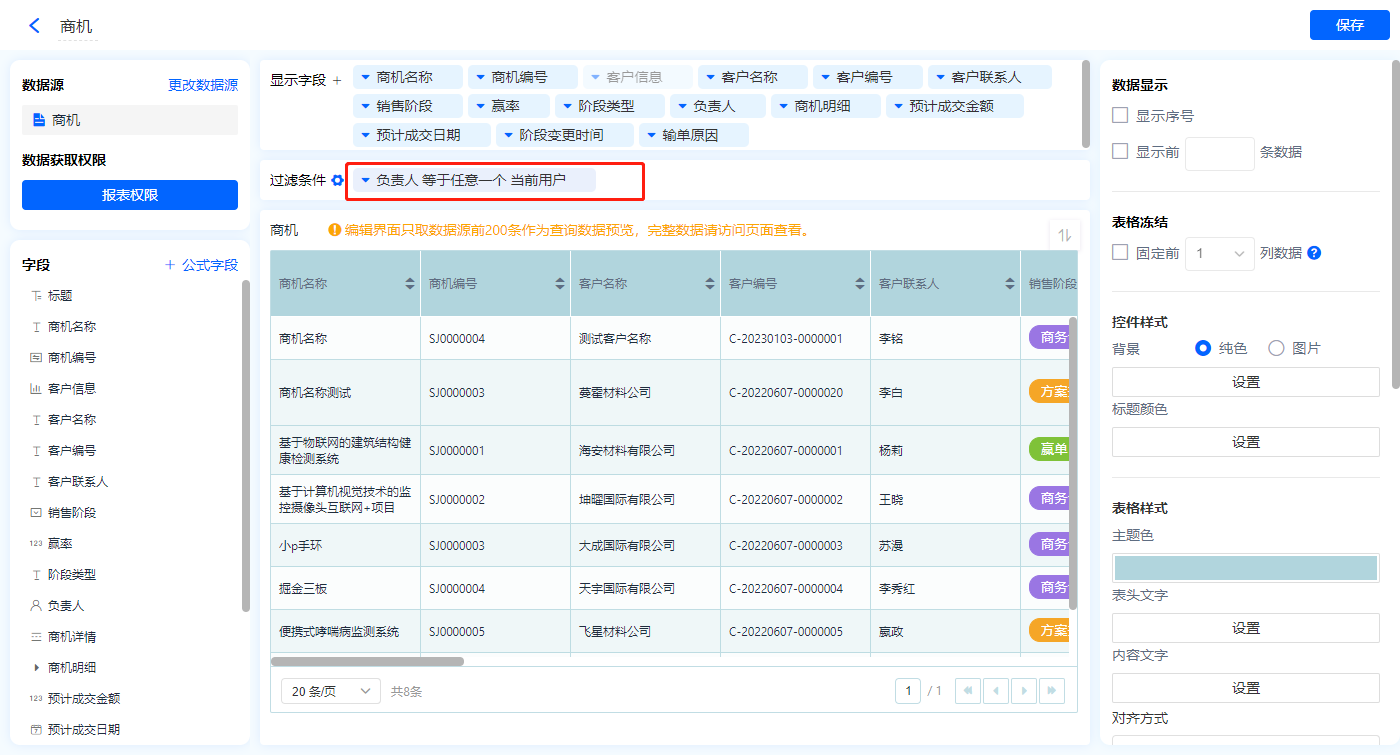Click the 更改数据源 link
Image resolution: width=1400 pixels, height=755 pixels.
203,86
